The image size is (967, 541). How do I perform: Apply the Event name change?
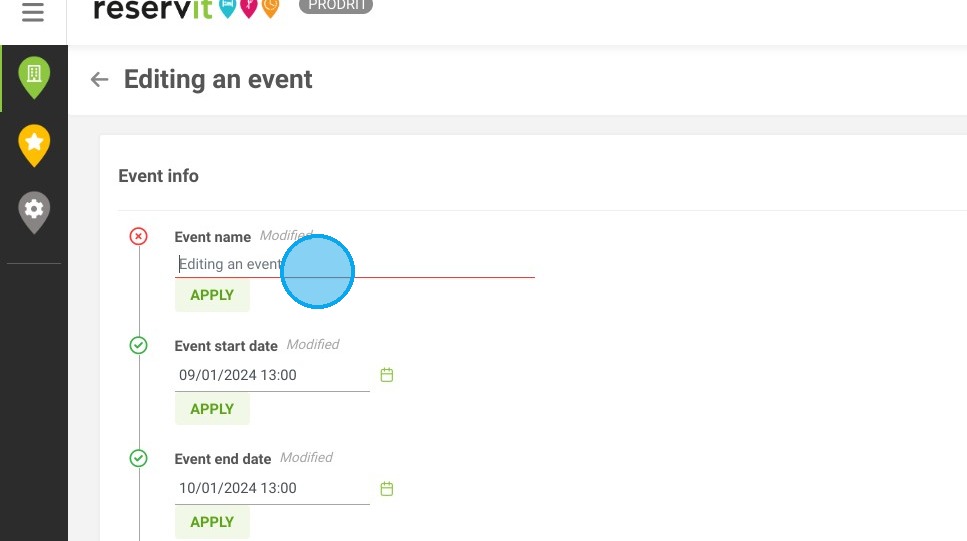click(x=212, y=295)
